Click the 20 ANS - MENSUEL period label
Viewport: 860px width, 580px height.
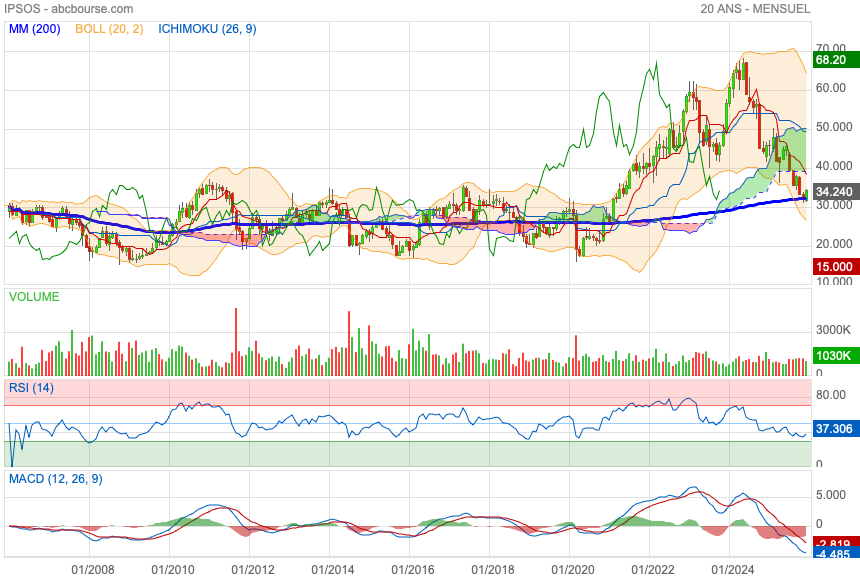pos(755,9)
